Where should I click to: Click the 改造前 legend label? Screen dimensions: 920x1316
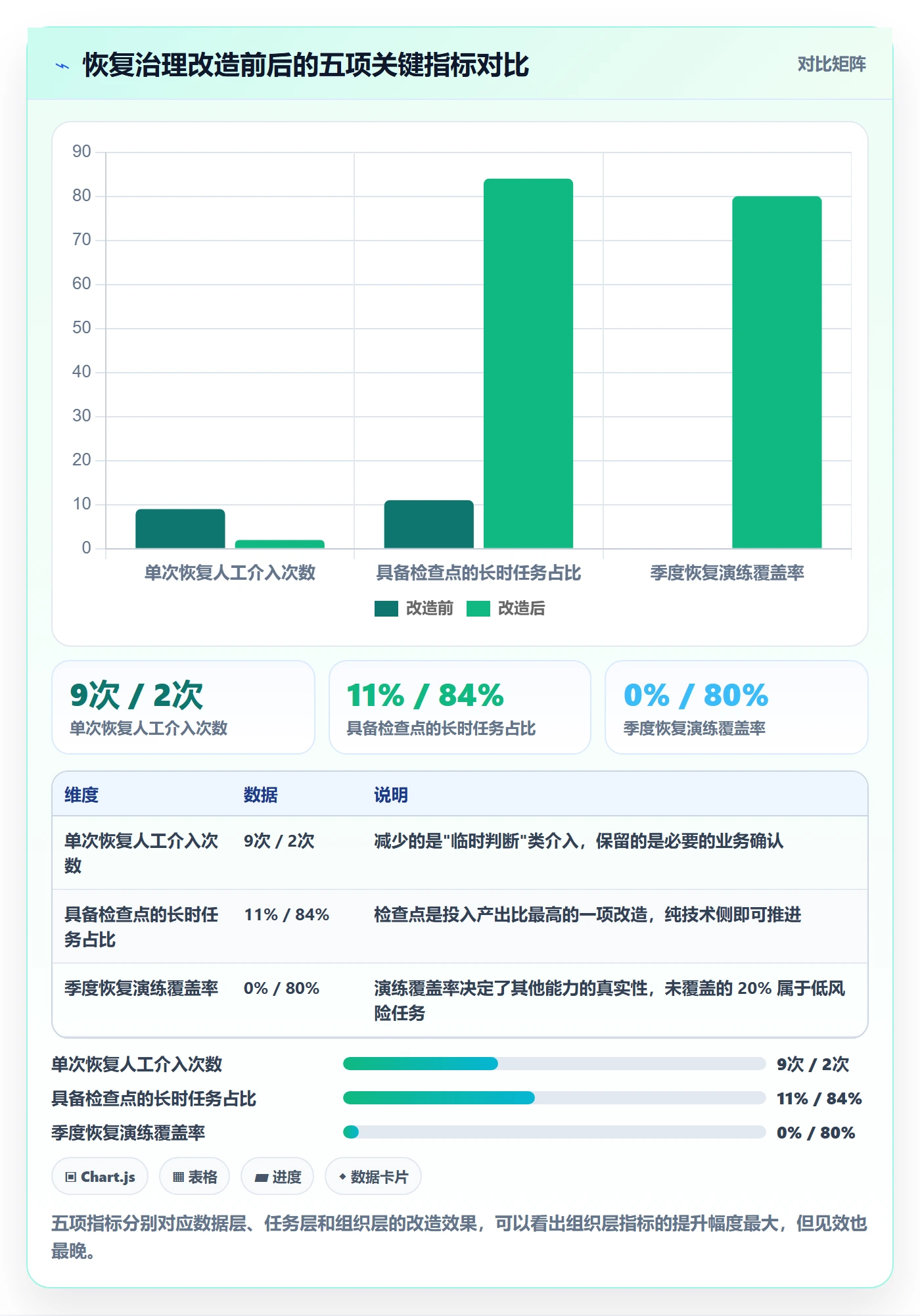point(429,609)
